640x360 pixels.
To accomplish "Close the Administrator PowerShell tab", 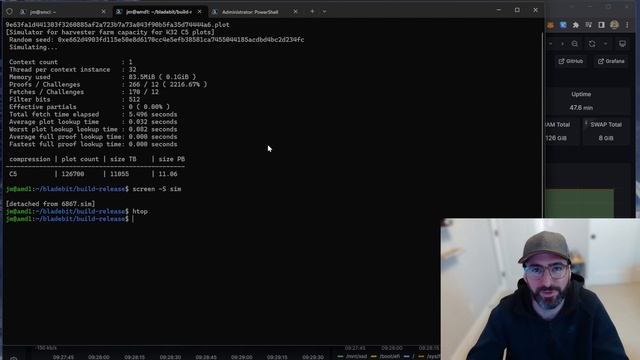I will (x=296, y=12).
